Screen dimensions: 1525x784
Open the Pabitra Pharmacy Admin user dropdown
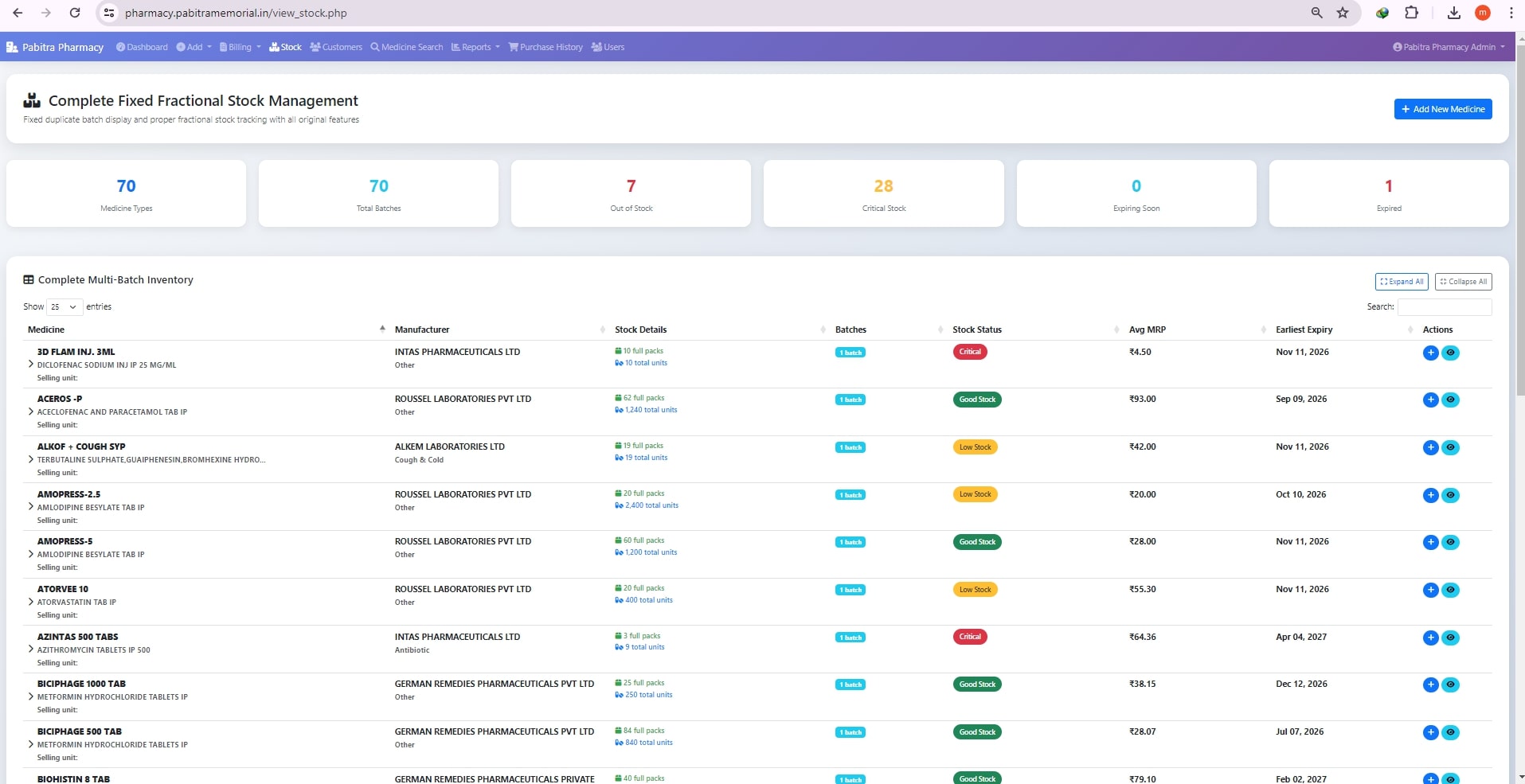pos(1449,47)
